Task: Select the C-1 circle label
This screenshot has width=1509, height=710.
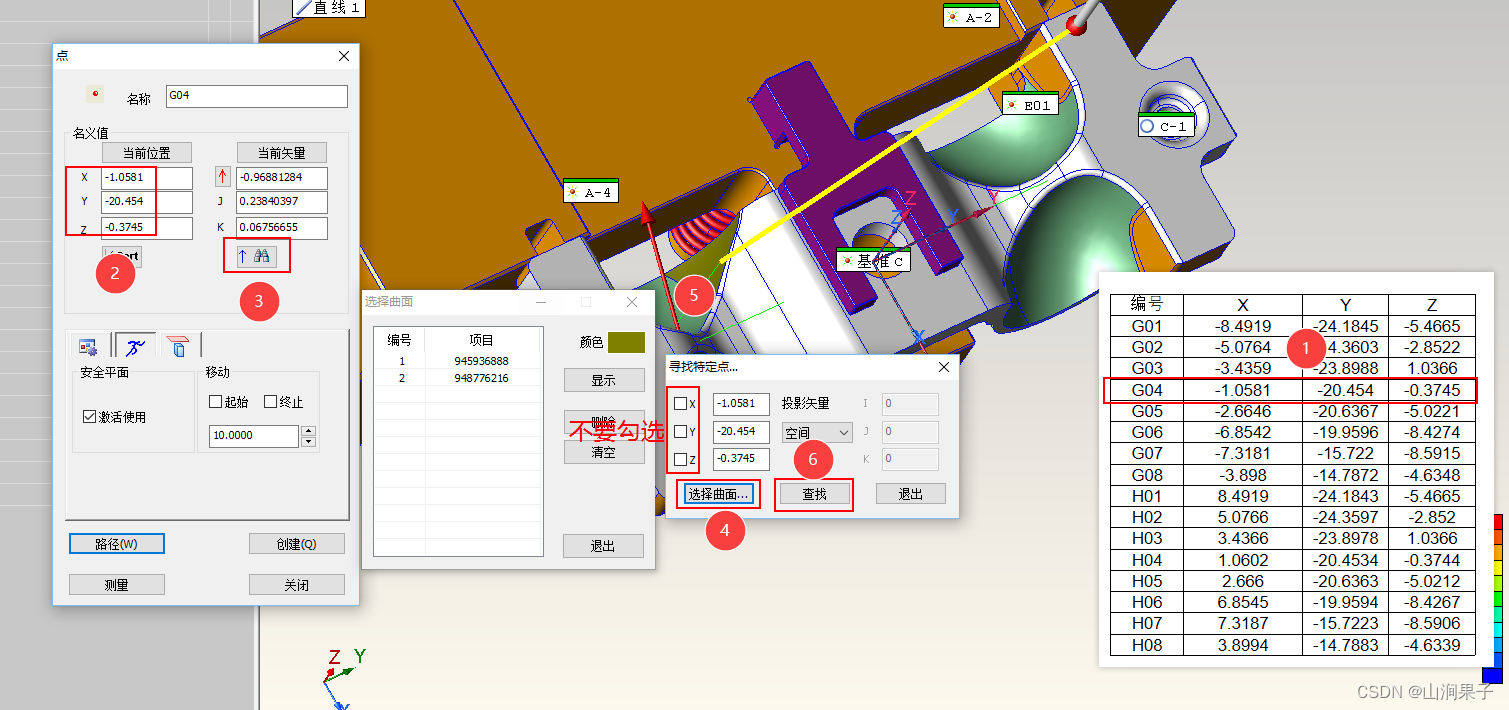Action: tap(1166, 127)
